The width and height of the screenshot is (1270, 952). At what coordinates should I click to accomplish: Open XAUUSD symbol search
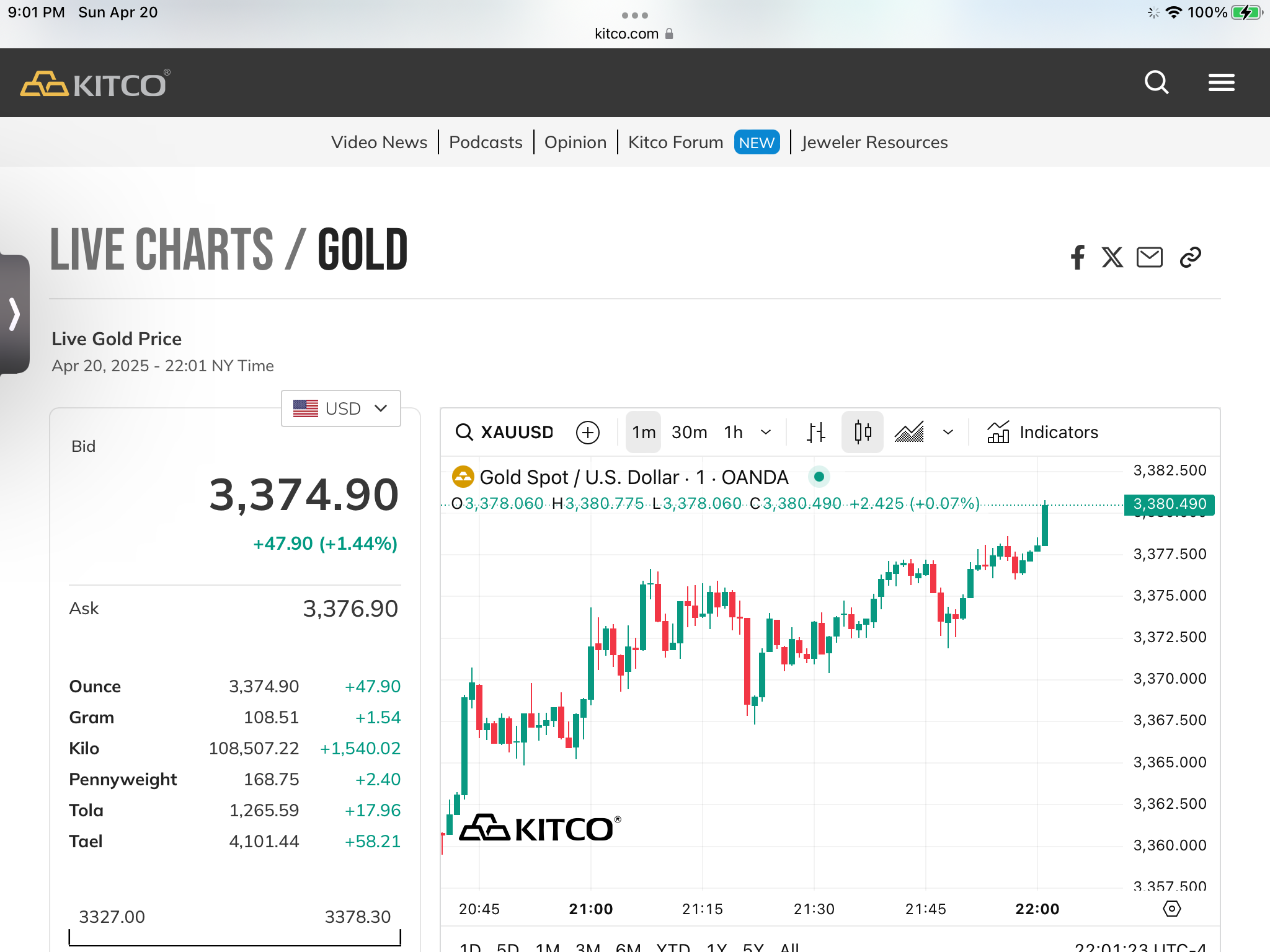(504, 432)
